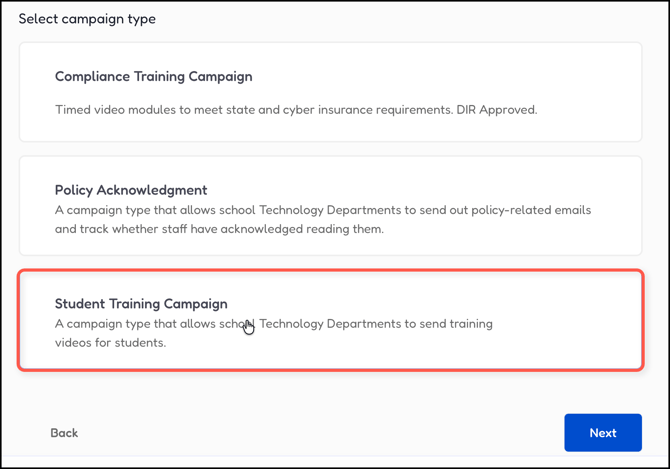Go back using the Back link
Viewport: 670px width, 469px height.
(64, 433)
